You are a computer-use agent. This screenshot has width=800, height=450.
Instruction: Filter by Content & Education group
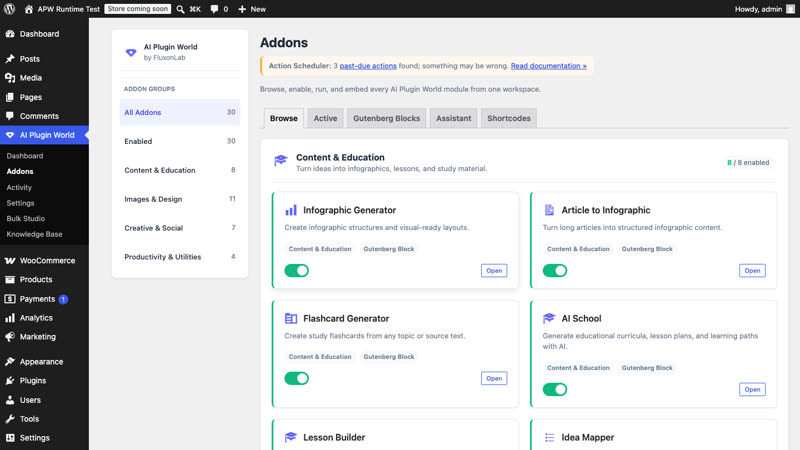pos(180,170)
